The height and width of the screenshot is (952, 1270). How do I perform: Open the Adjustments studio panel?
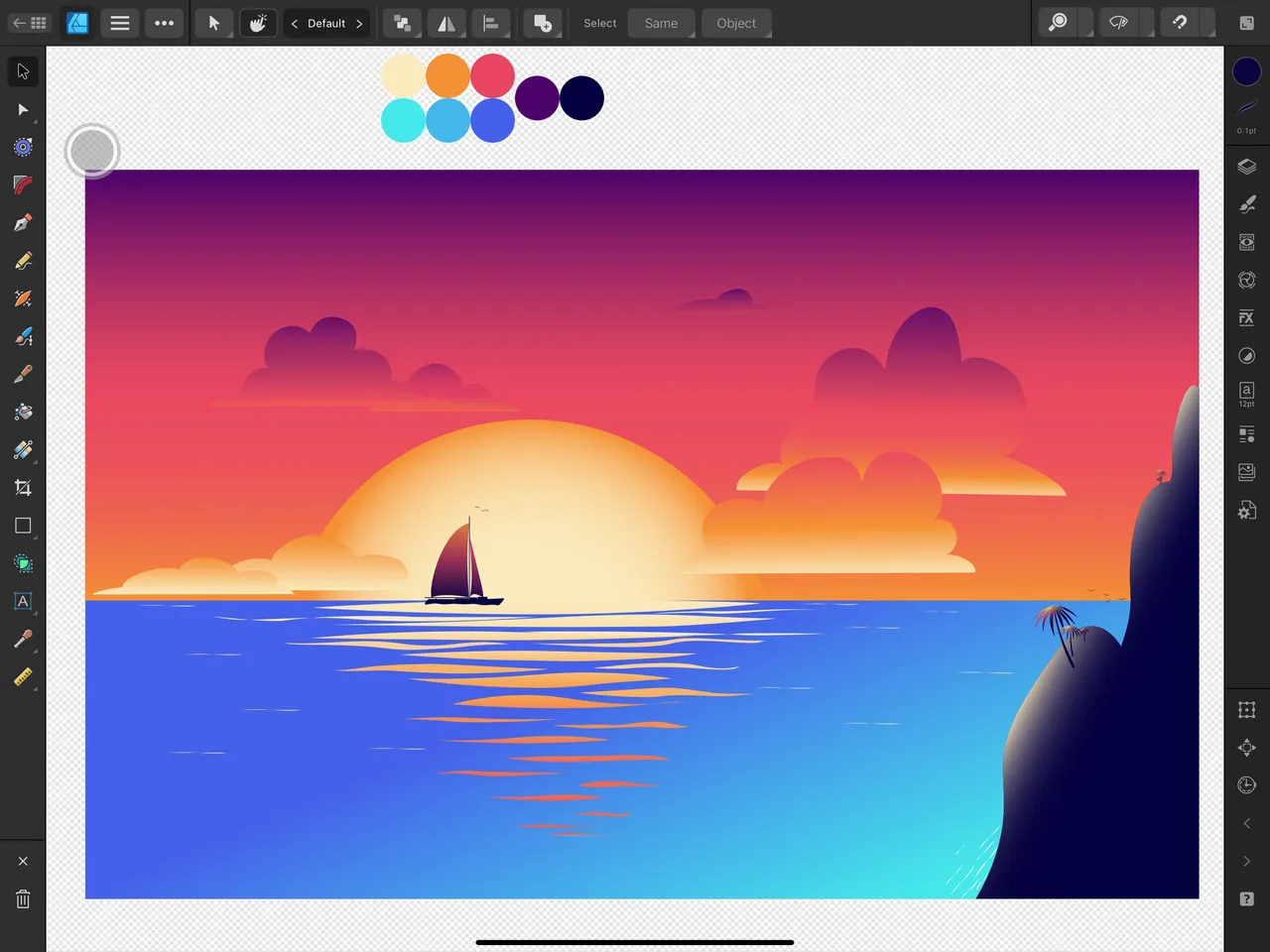click(1247, 356)
